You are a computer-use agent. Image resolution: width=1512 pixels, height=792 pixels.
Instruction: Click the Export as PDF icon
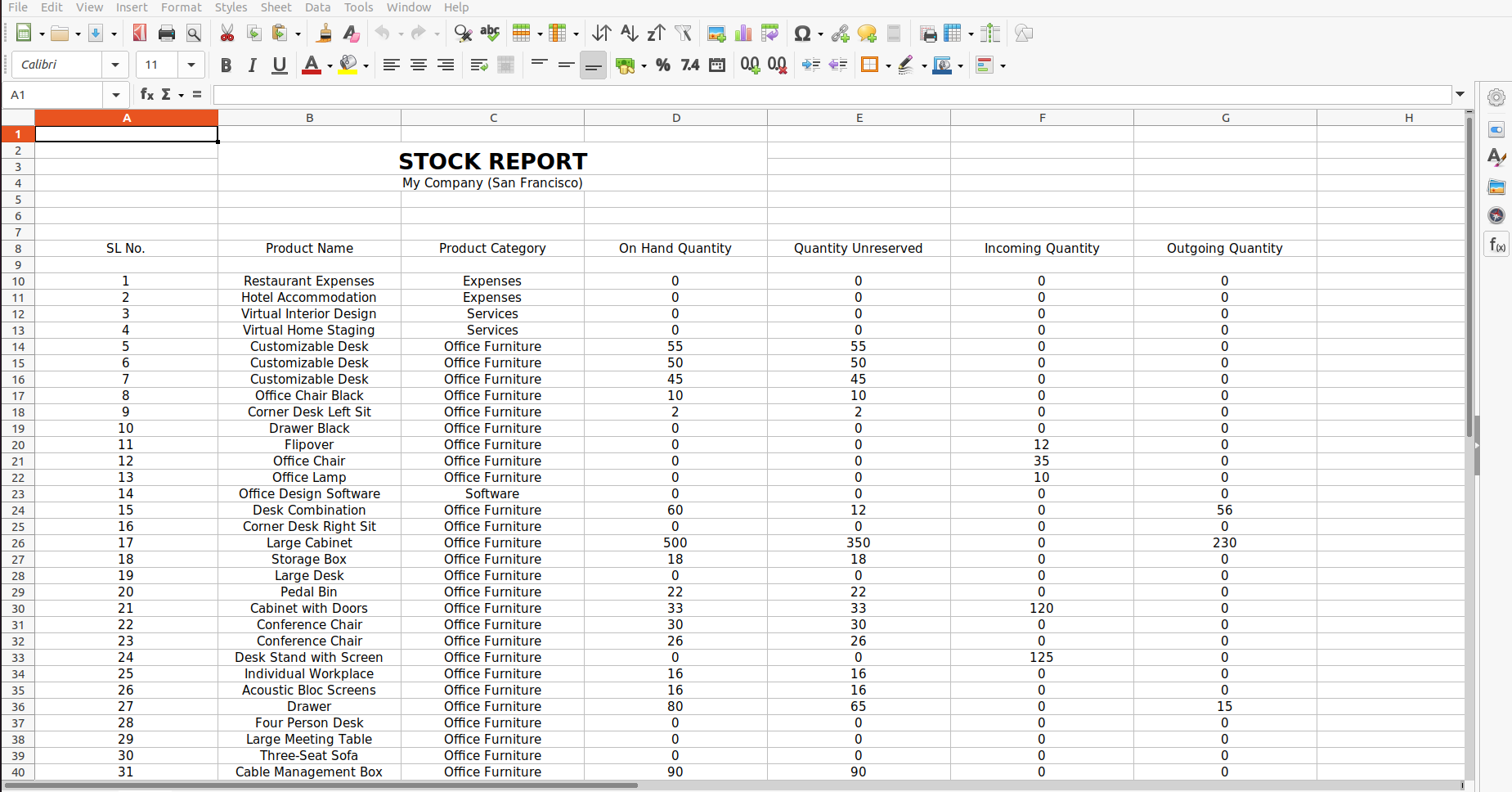[x=140, y=34]
